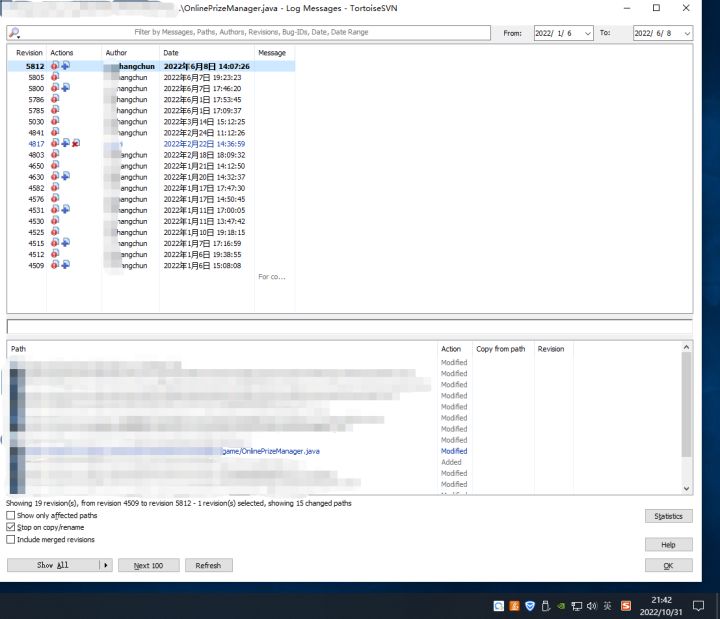Click the changed paths vertical scrollbar thumb
Image resolution: width=720 pixels, height=619 pixels.
pyautogui.click(x=686, y=405)
